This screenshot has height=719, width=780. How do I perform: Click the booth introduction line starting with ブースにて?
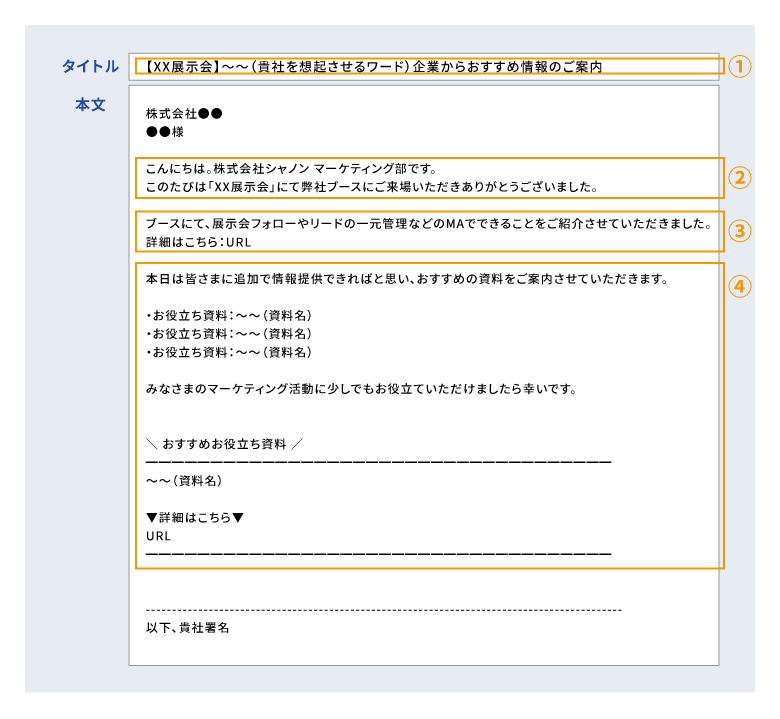tap(428, 222)
